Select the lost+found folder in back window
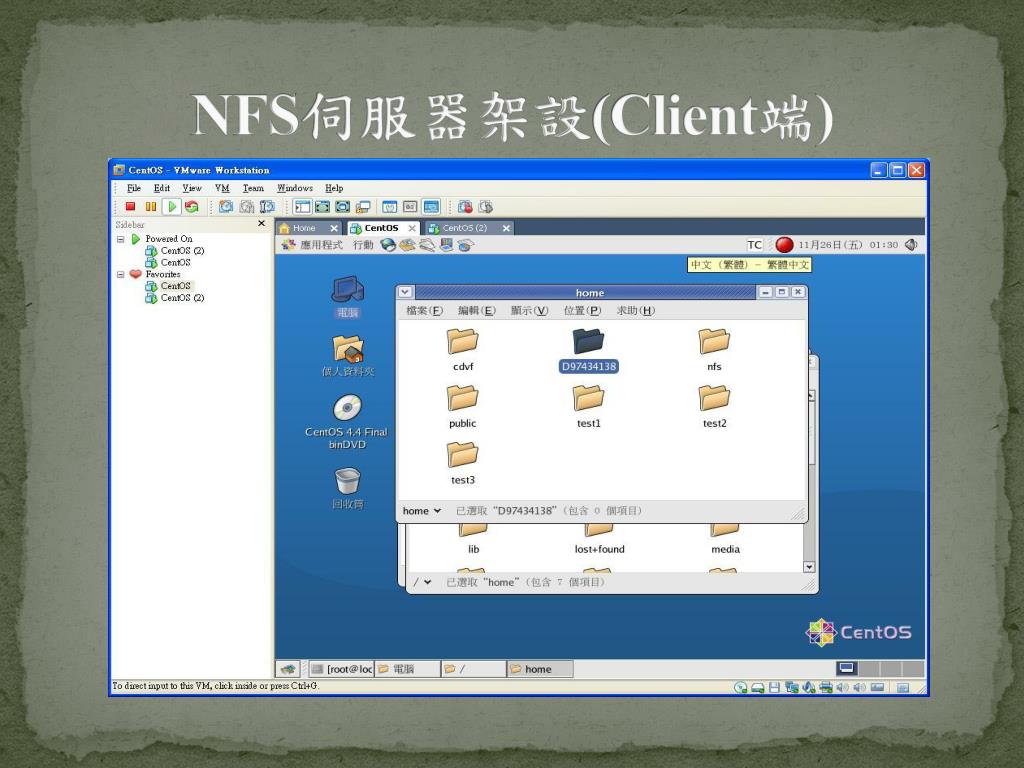The image size is (1024, 768). click(599, 541)
